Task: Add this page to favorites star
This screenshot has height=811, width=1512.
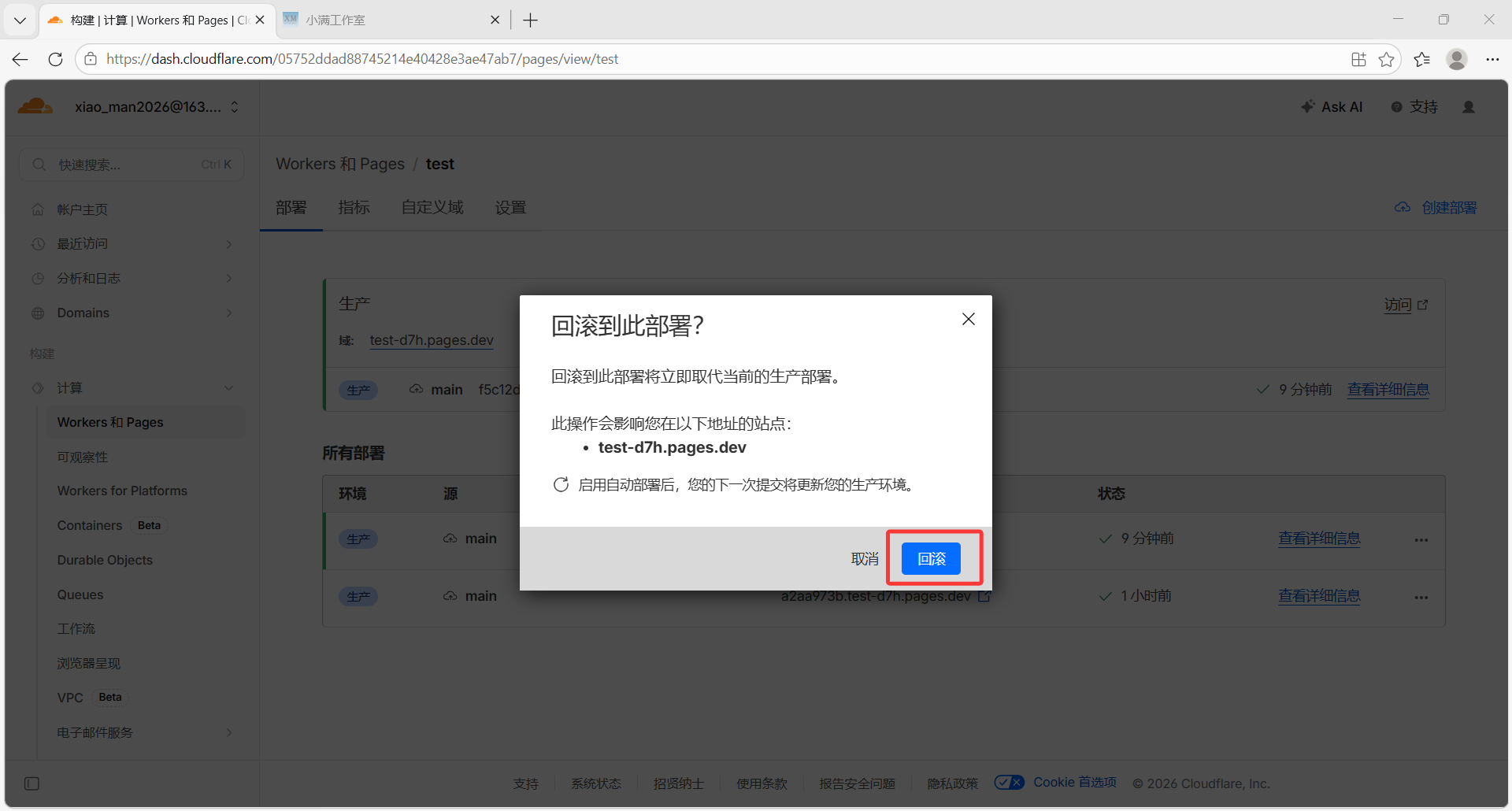Action: pyautogui.click(x=1386, y=59)
